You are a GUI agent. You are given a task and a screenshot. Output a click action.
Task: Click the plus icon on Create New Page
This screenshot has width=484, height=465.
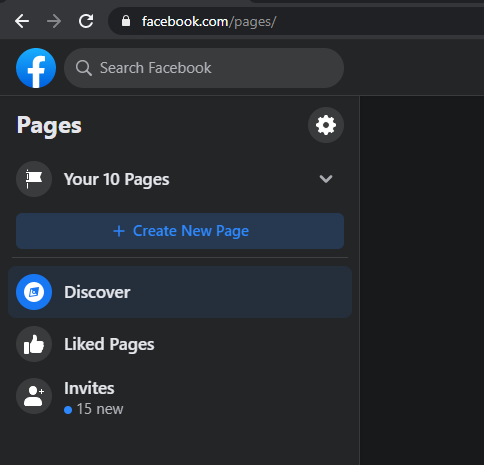coord(119,231)
